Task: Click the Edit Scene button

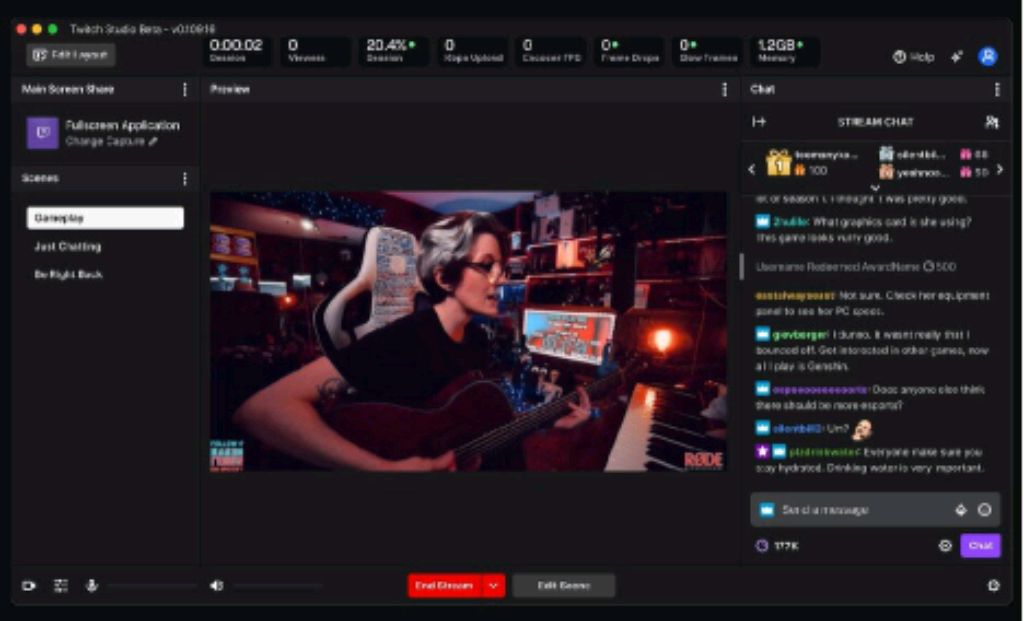Action: click(x=564, y=586)
